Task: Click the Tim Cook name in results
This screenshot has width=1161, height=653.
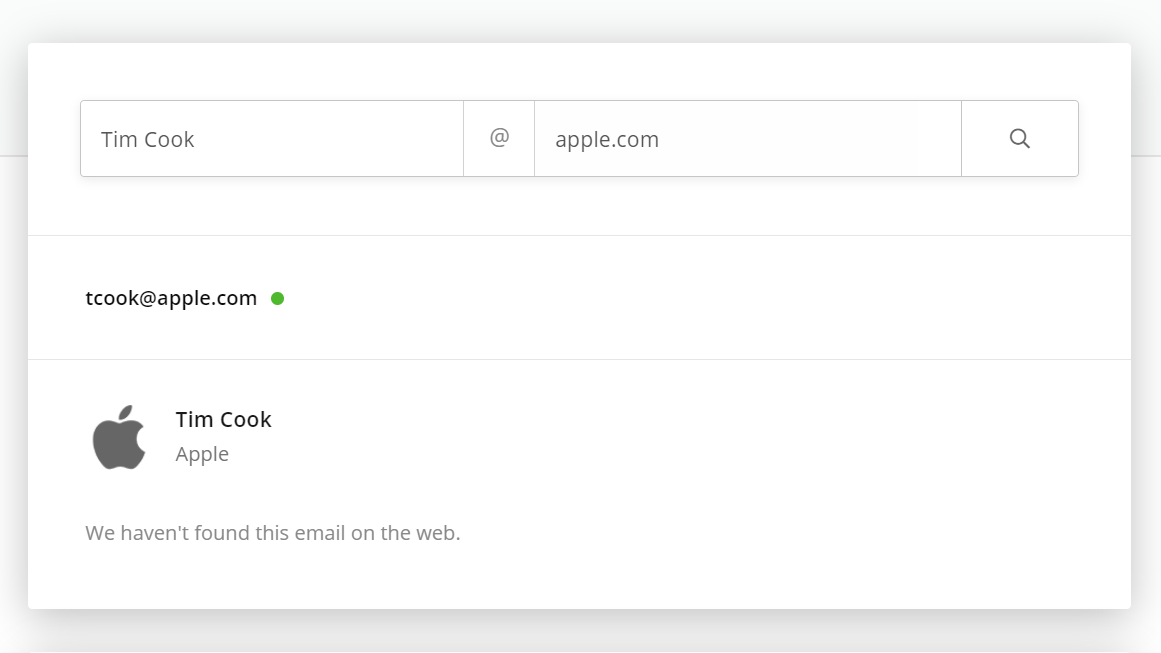Action: tap(224, 419)
